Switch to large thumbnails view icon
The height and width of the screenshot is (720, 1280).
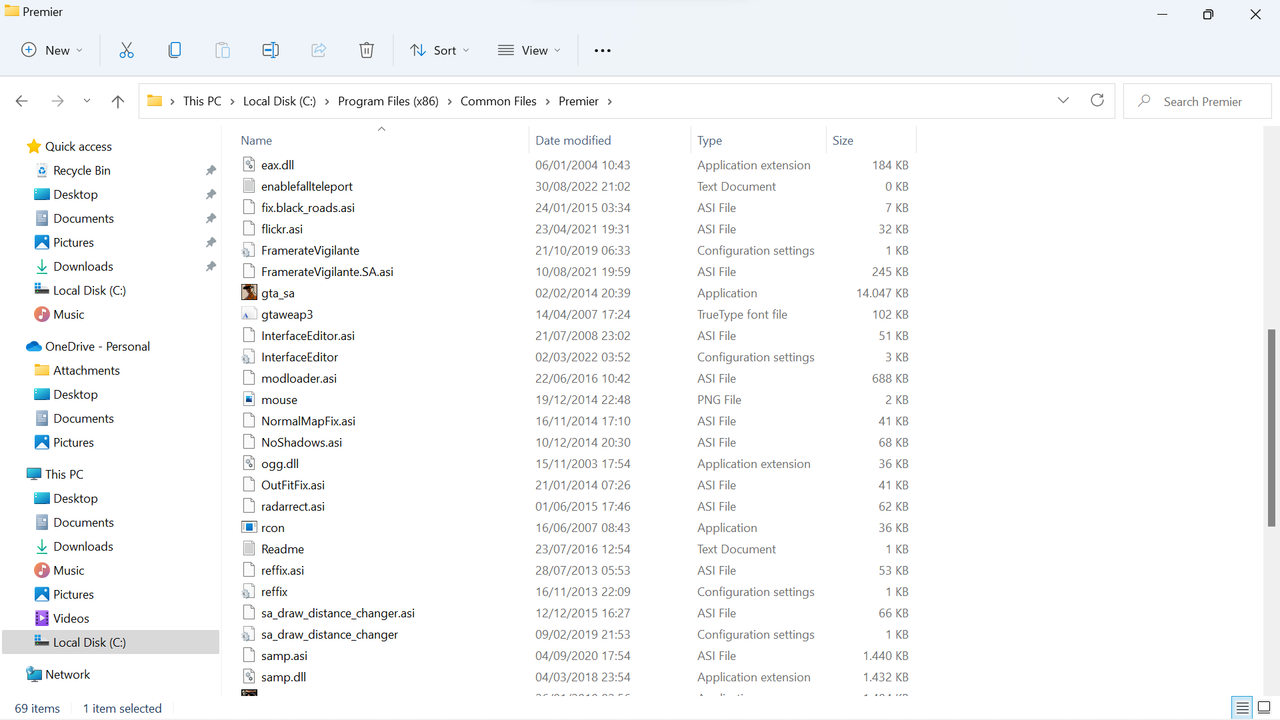pos(1264,708)
